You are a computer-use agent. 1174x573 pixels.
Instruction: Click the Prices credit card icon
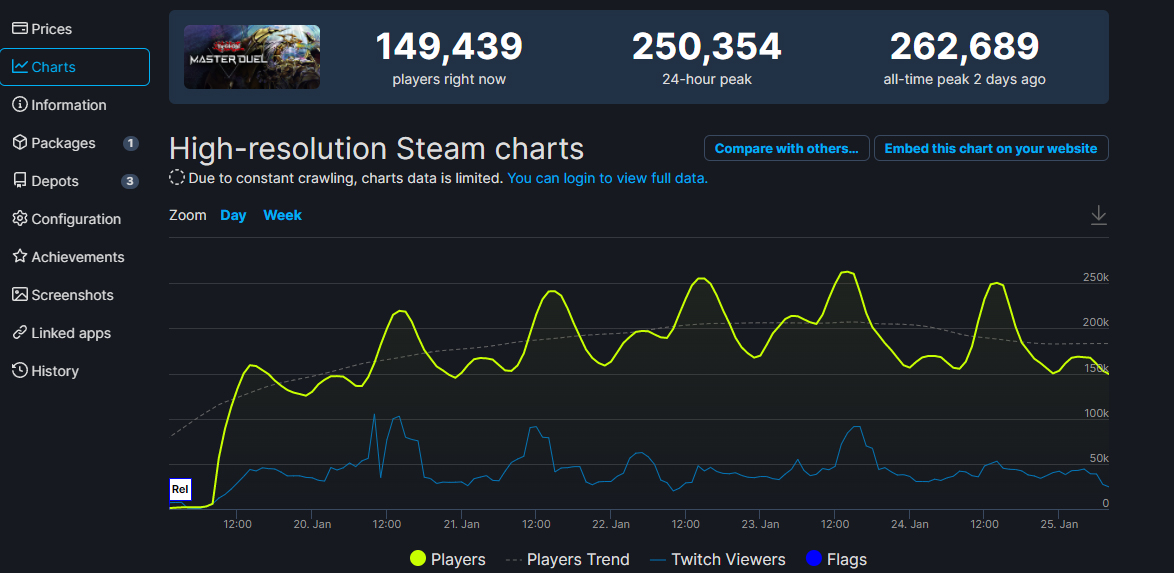point(19,29)
